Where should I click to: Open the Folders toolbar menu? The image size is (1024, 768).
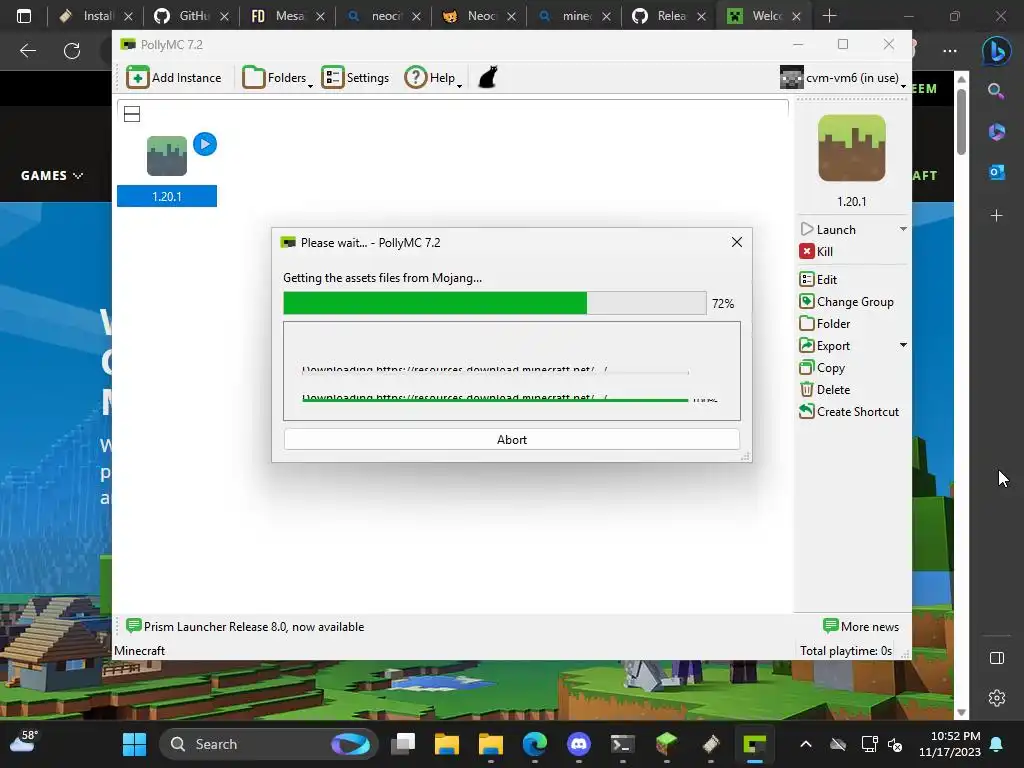tap(277, 78)
